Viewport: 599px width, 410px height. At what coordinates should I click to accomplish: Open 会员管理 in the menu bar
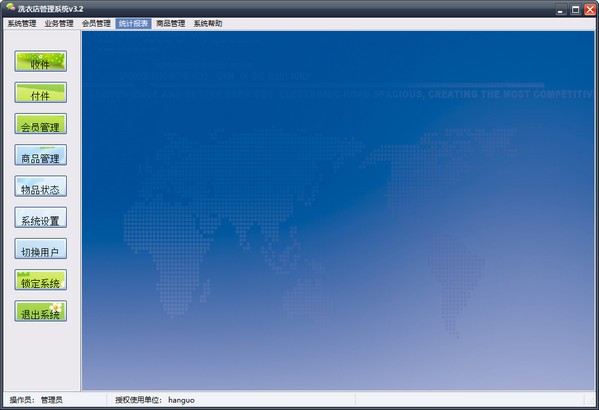[96, 24]
